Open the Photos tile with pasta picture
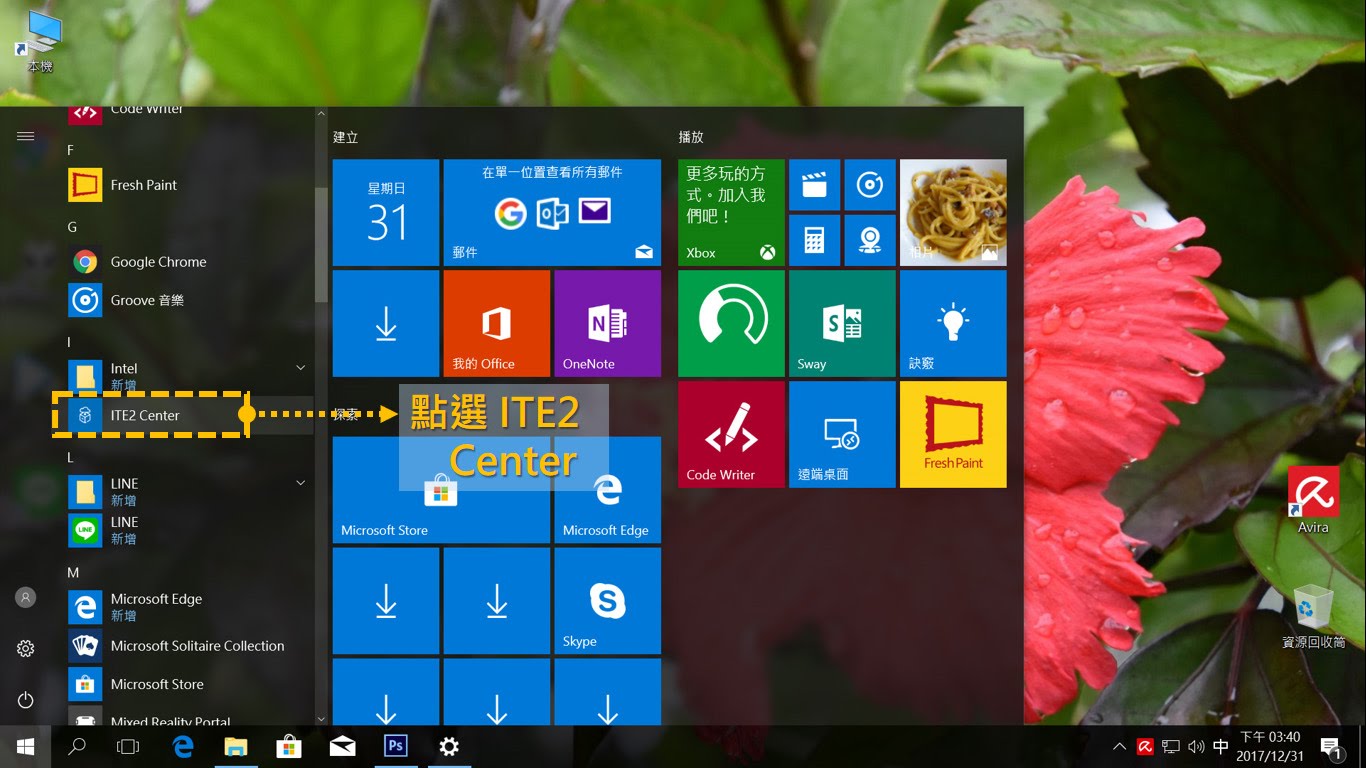The height and width of the screenshot is (768, 1366). coord(953,212)
